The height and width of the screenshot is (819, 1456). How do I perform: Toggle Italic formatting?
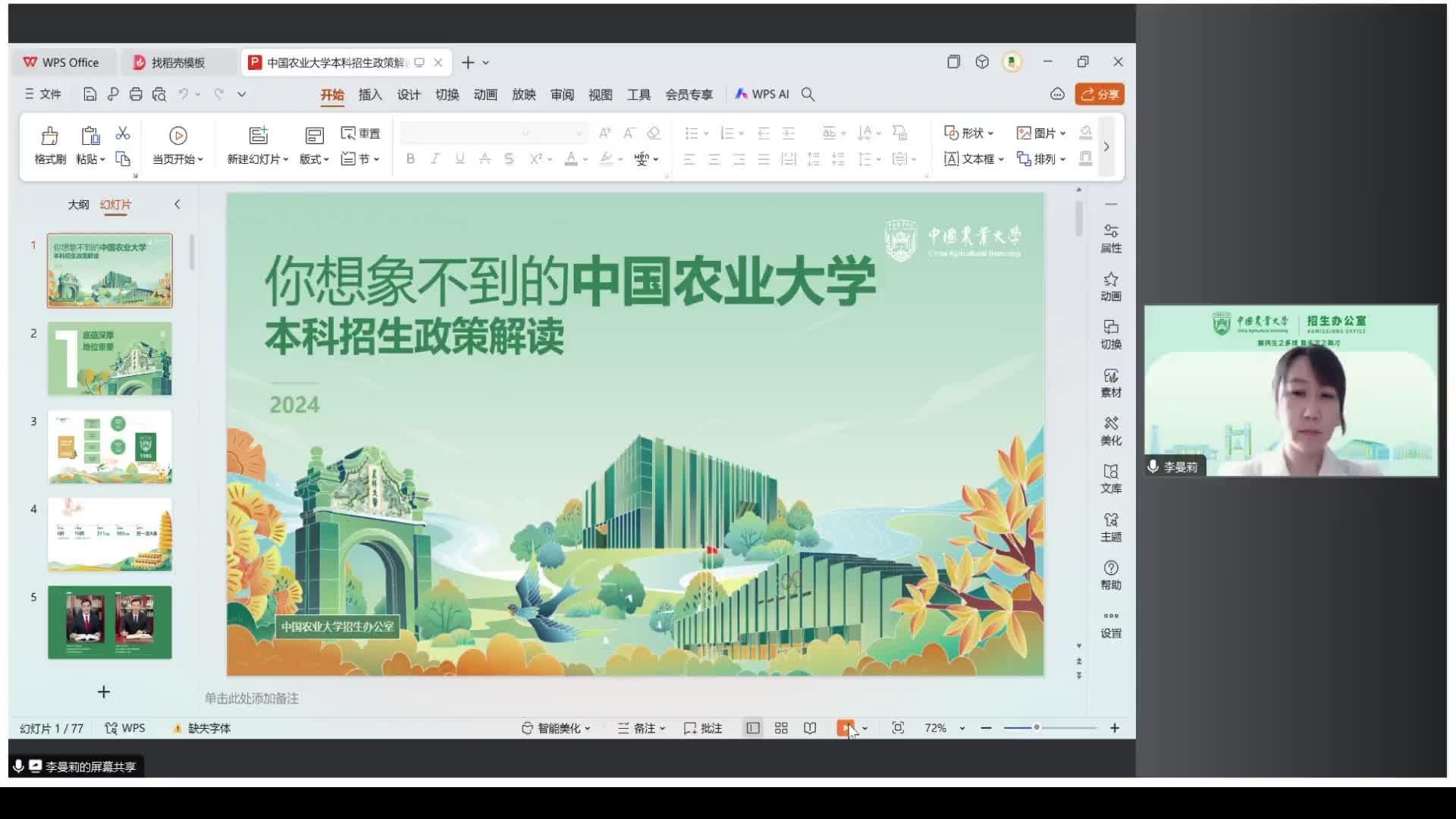(435, 158)
